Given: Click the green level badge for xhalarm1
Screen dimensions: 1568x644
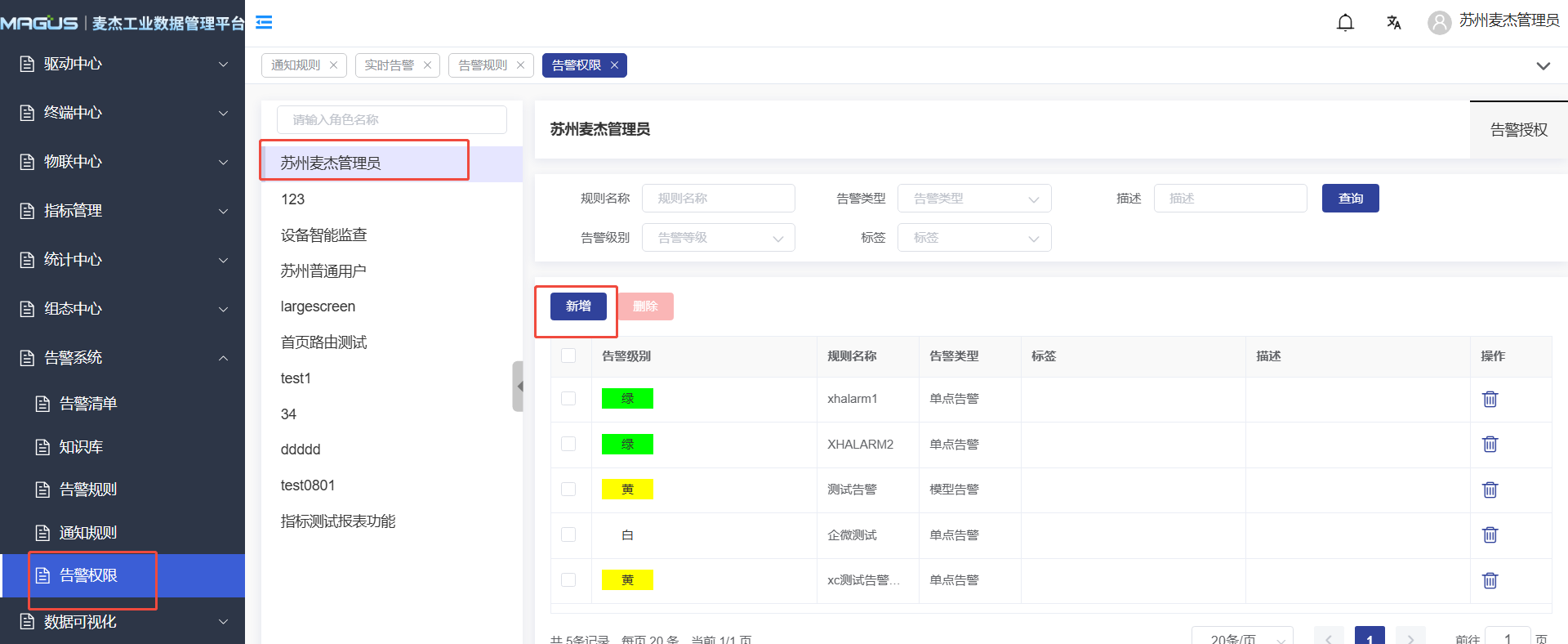Looking at the screenshot, I should pos(627,399).
